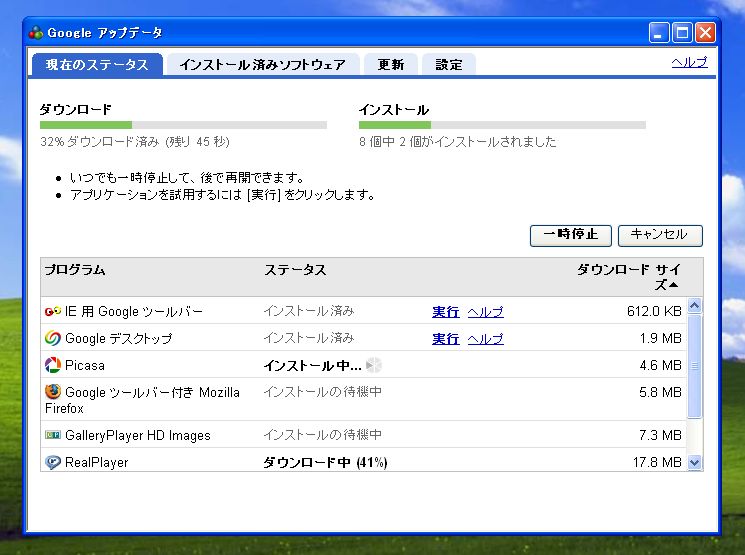Image resolution: width=745 pixels, height=555 pixels.
Task: Run Google デスクトップ via 実行 link
Action: (x=446, y=339)
